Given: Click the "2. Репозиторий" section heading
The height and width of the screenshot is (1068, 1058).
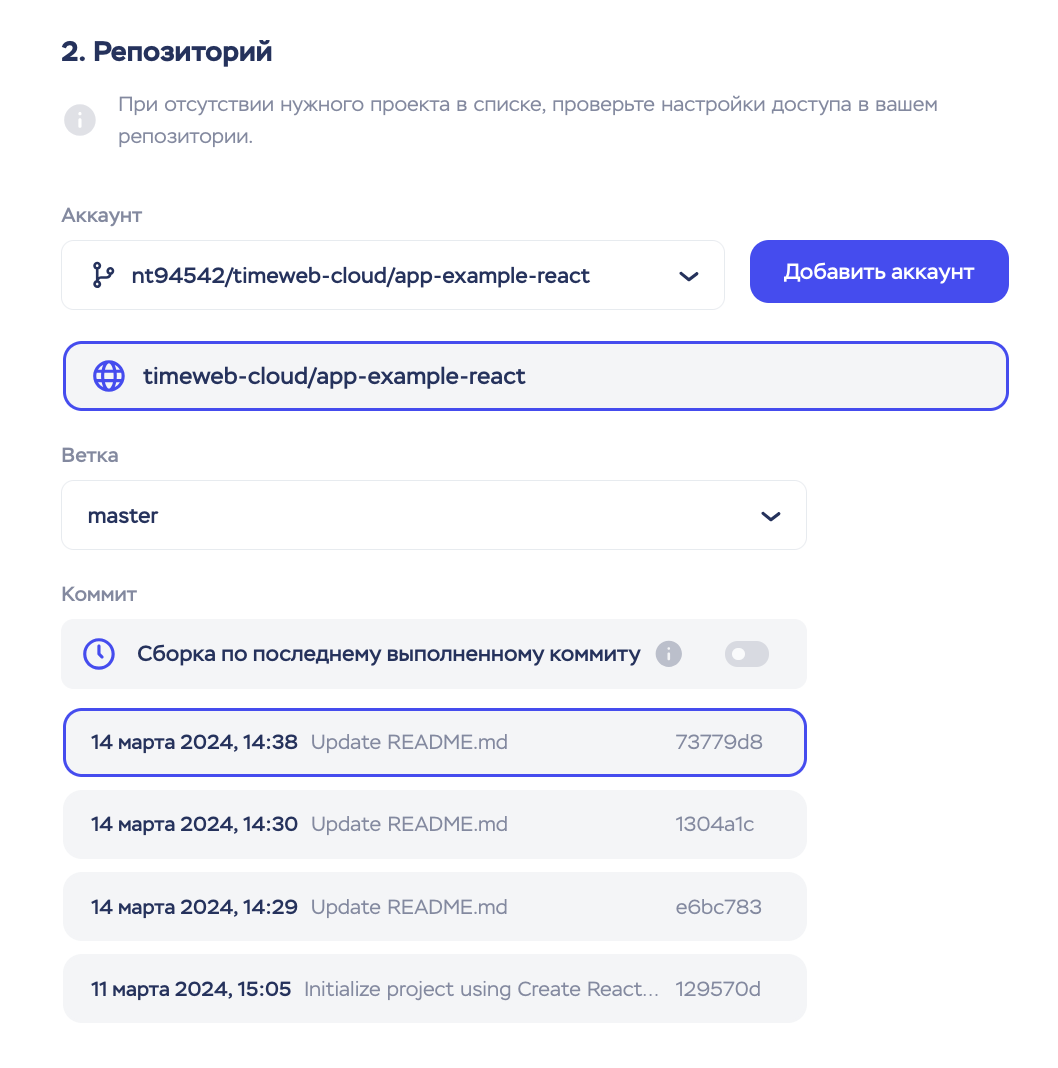Looking at the screenshot, I should tap(167, 52).
